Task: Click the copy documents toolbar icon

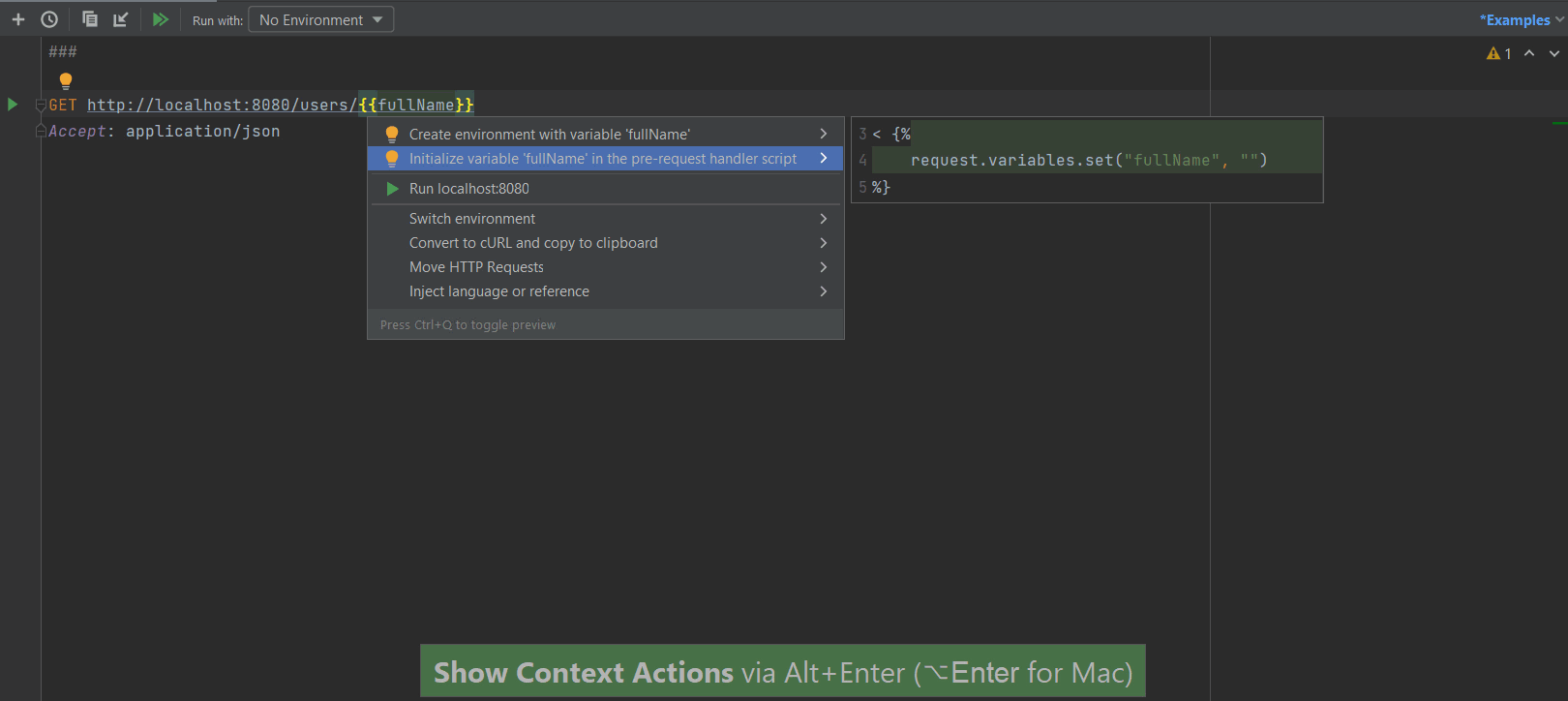Action: pyautogui.click(x=89, y=19)
